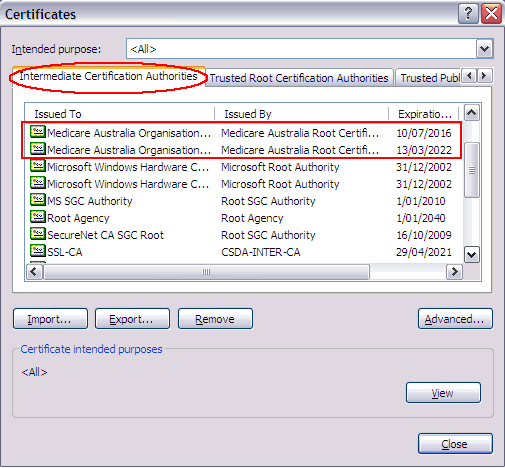Click the View button
The height and width of the screenshot is (468, 505).
(443, 393)
